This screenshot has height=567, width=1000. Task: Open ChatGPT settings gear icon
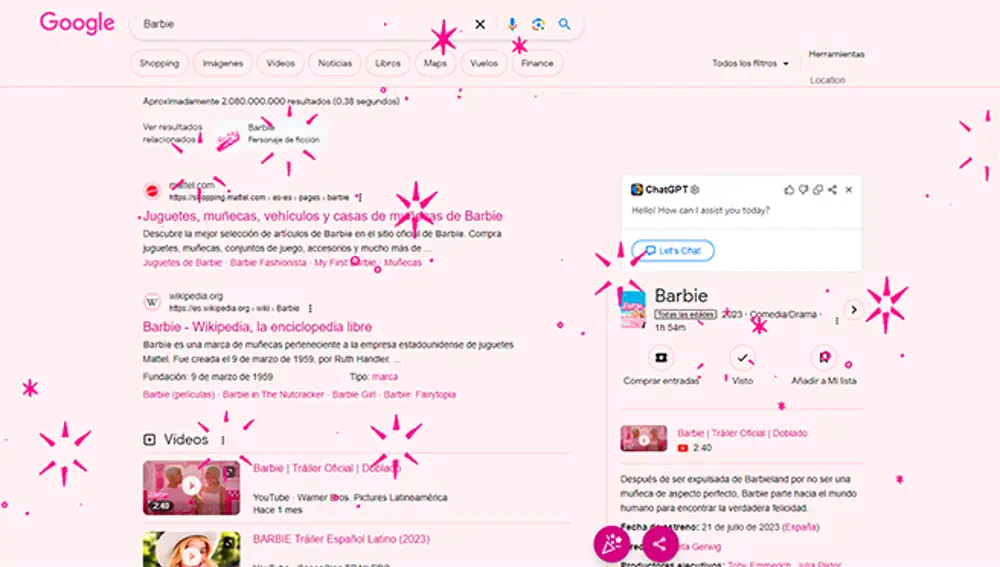click(x=695, y=189)
